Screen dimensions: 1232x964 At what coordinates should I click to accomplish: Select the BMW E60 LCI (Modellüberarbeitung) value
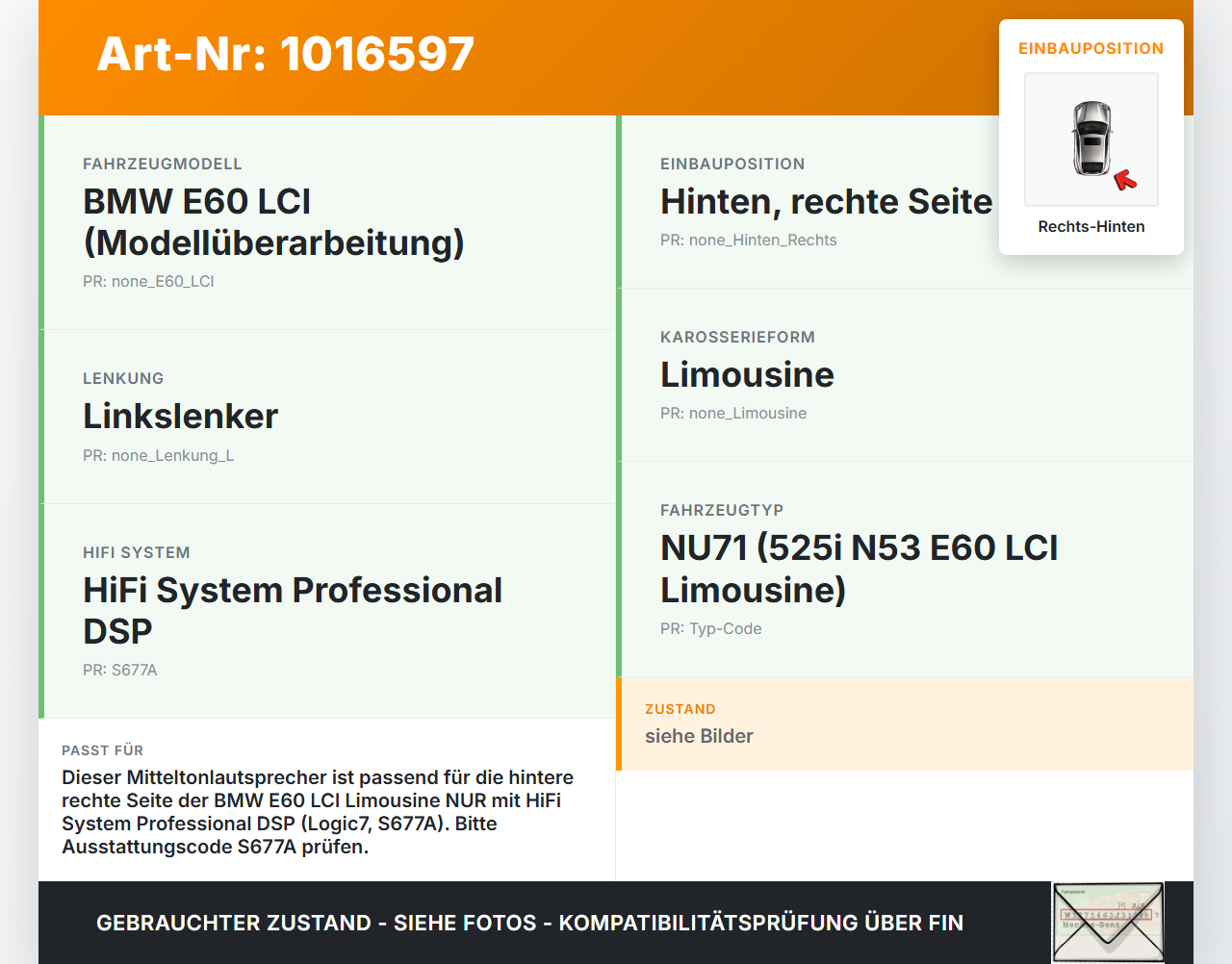pyautogui.click(x=274, y=222)
